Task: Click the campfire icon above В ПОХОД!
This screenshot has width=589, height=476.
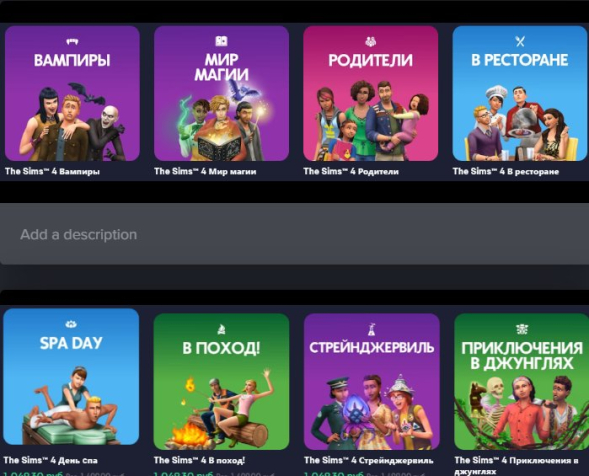Action: [221, 329]
